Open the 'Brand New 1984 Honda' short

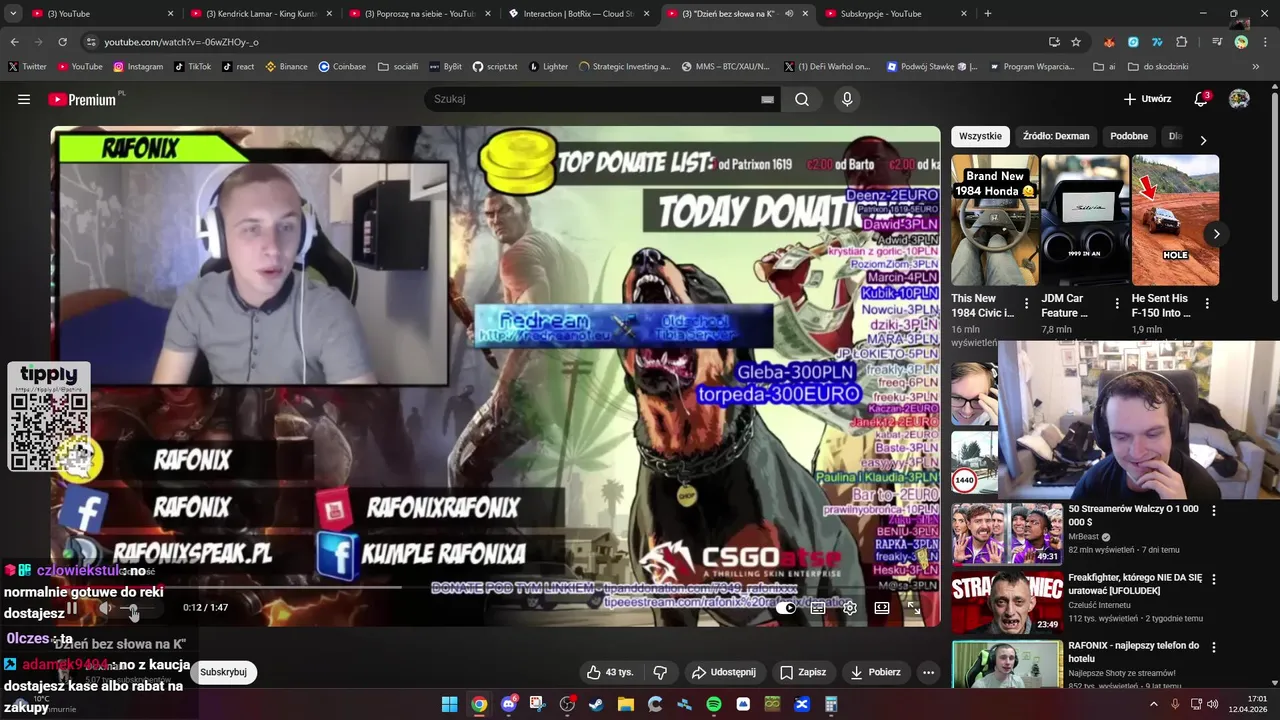coord(995,220)
